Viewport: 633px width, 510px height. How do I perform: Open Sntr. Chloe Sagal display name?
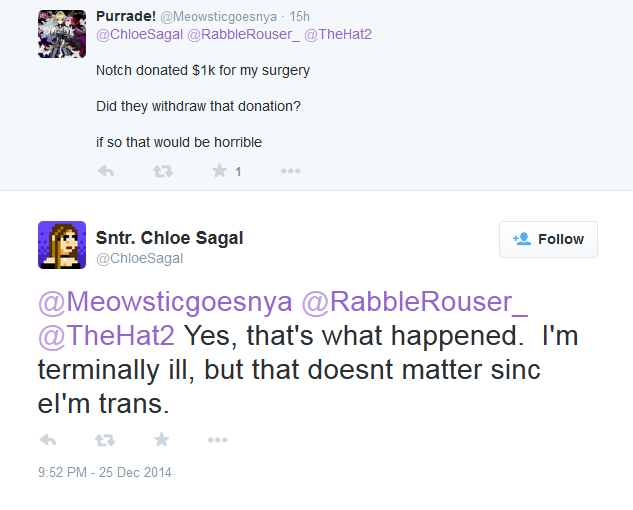169,238
